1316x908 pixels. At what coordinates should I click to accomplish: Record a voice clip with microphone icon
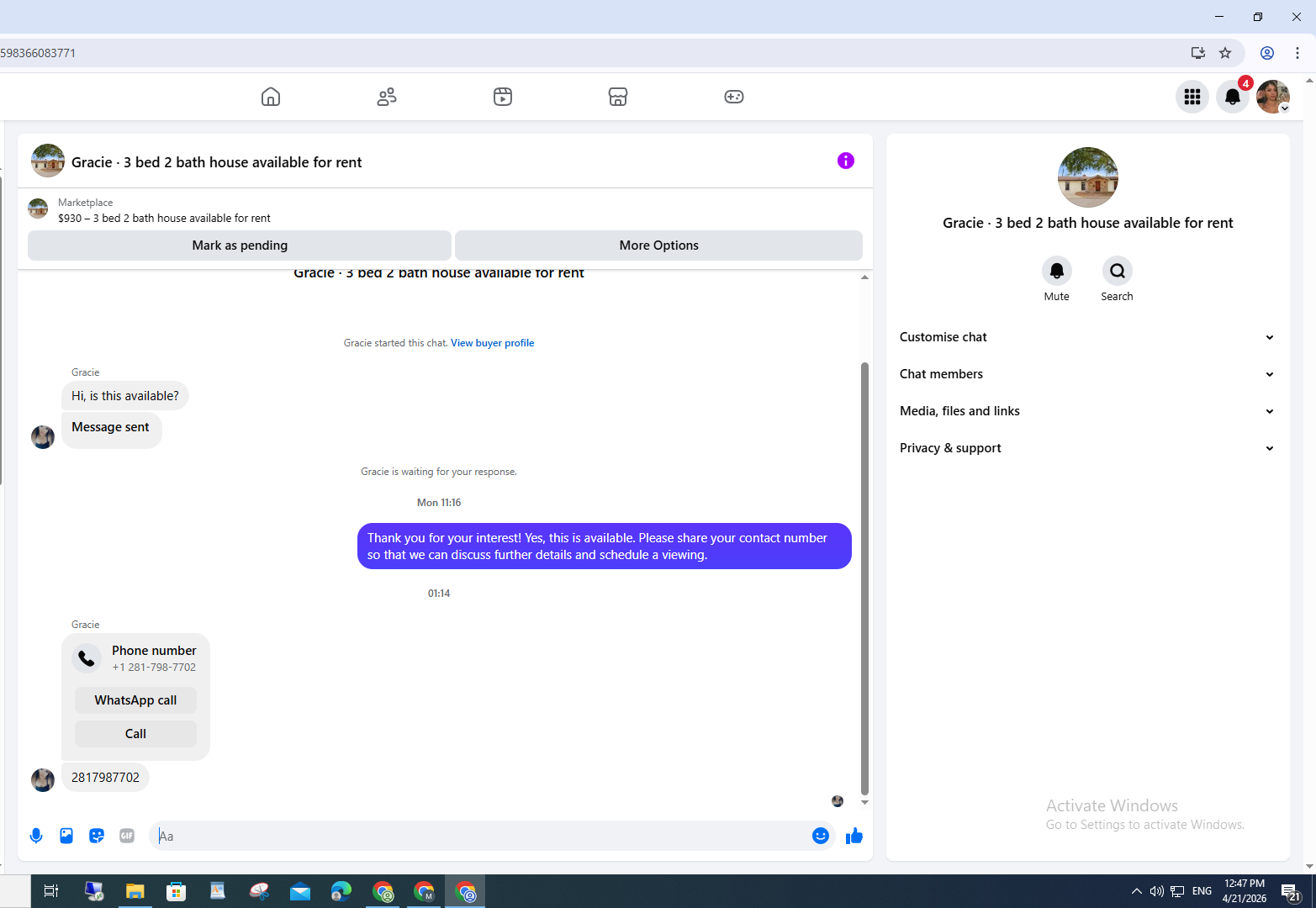click(36, 836)
